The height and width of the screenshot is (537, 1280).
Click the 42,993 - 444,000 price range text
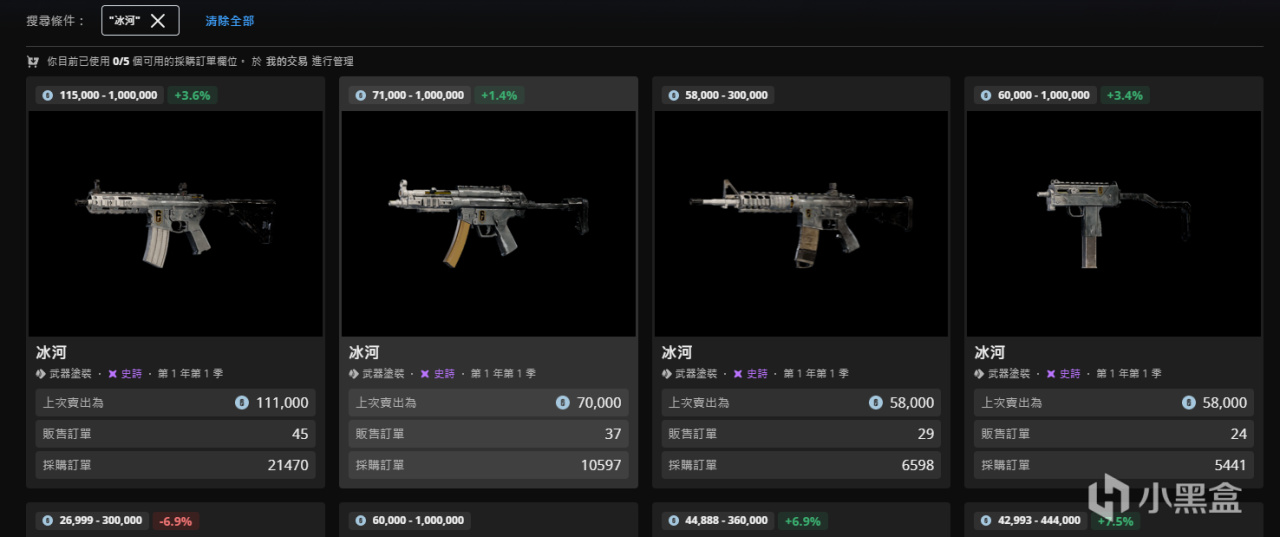1039,521
